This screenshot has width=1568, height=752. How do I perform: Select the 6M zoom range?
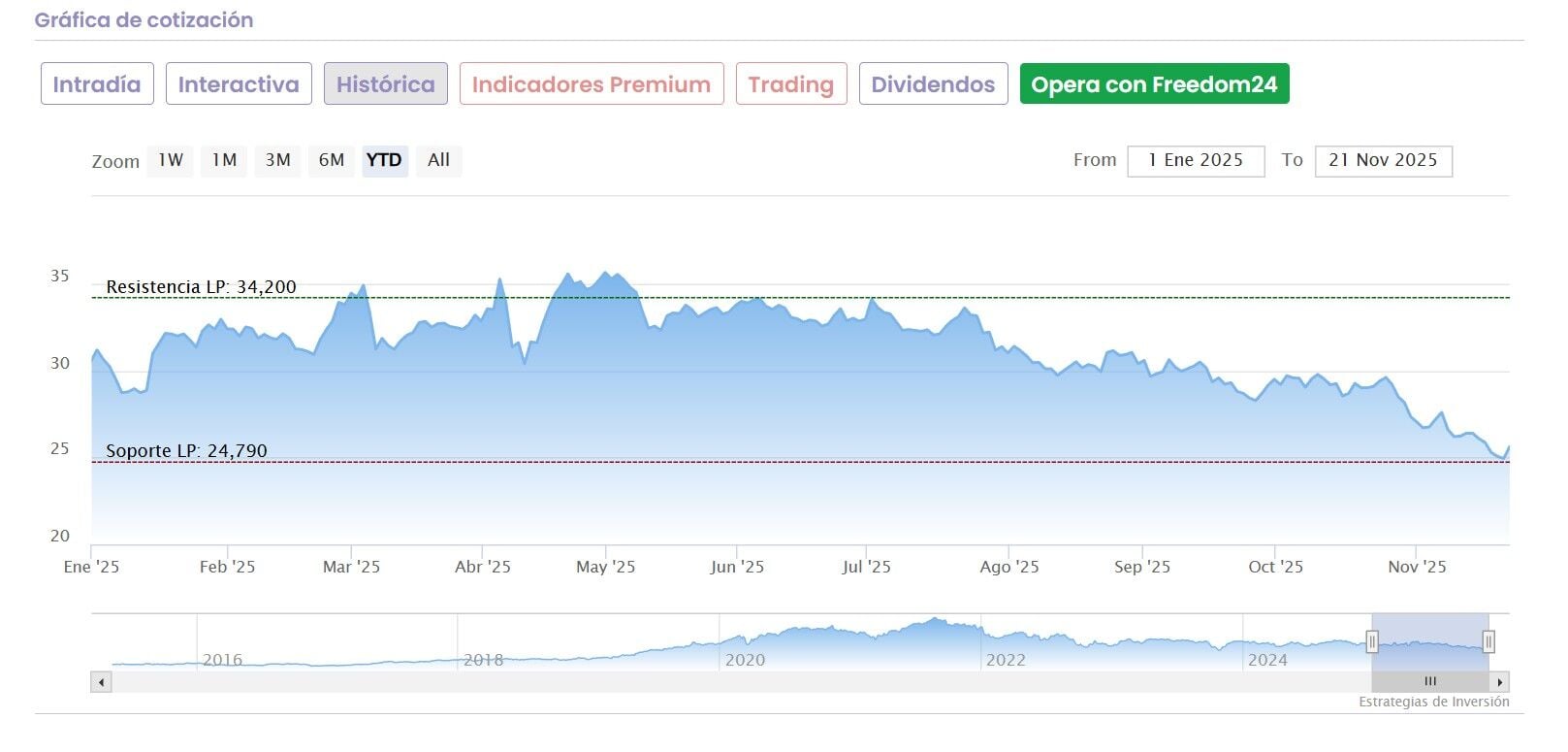[332, 160]
